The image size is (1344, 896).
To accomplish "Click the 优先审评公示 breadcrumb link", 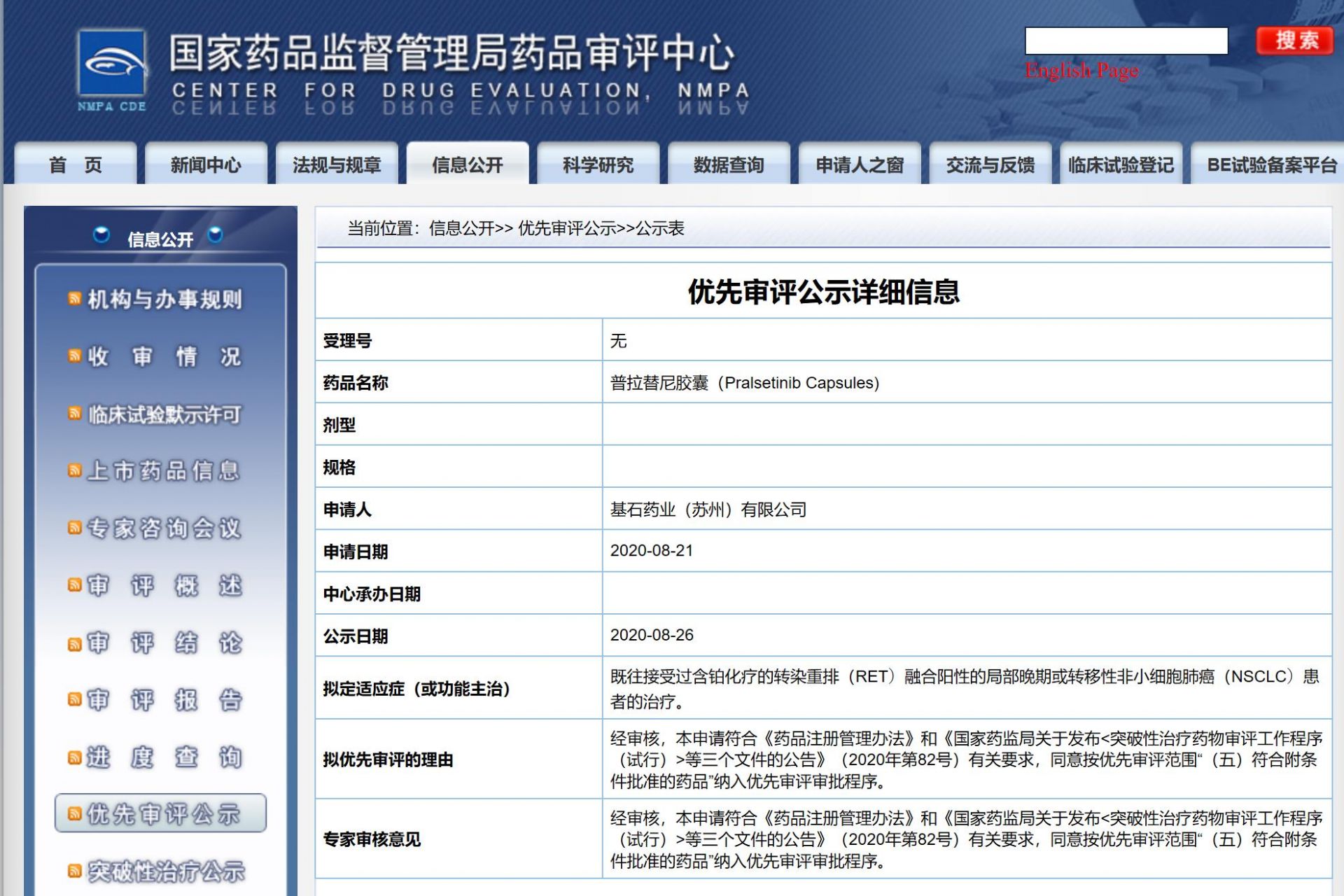I will [x=566, y=228].
